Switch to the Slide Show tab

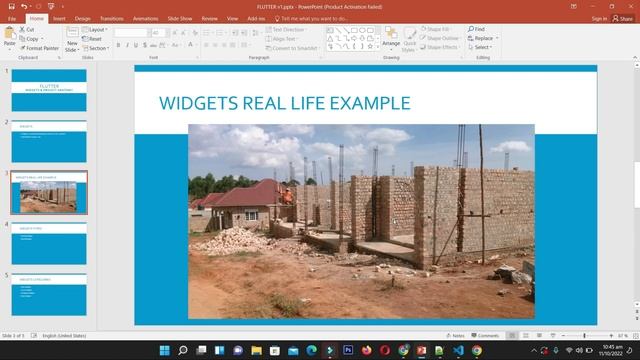click(x=180, y=18)
